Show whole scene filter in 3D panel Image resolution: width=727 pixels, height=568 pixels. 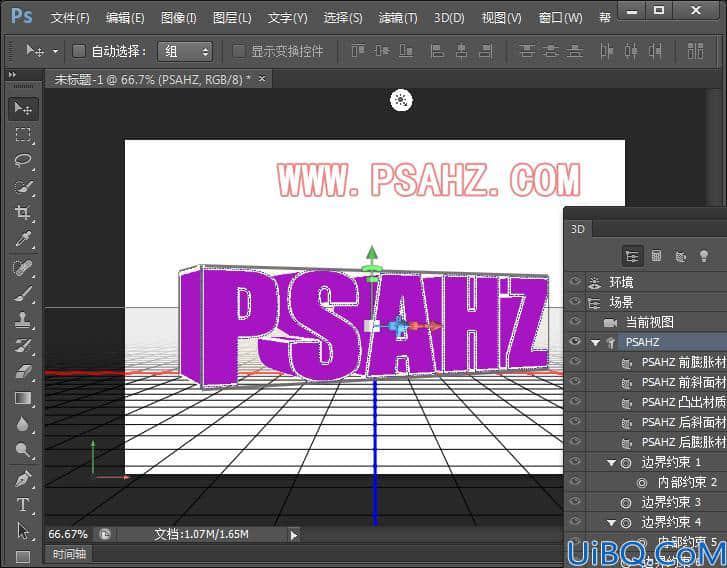(632, 256)
